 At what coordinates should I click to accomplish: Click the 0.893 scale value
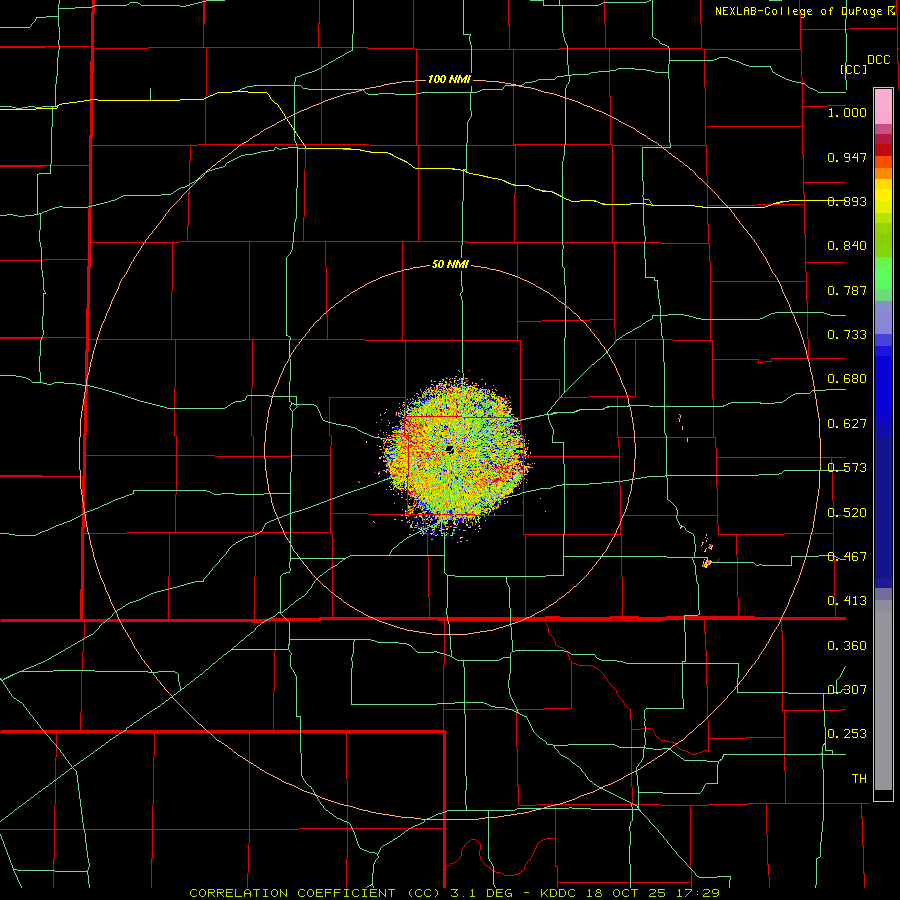click(x=847, y=201)
